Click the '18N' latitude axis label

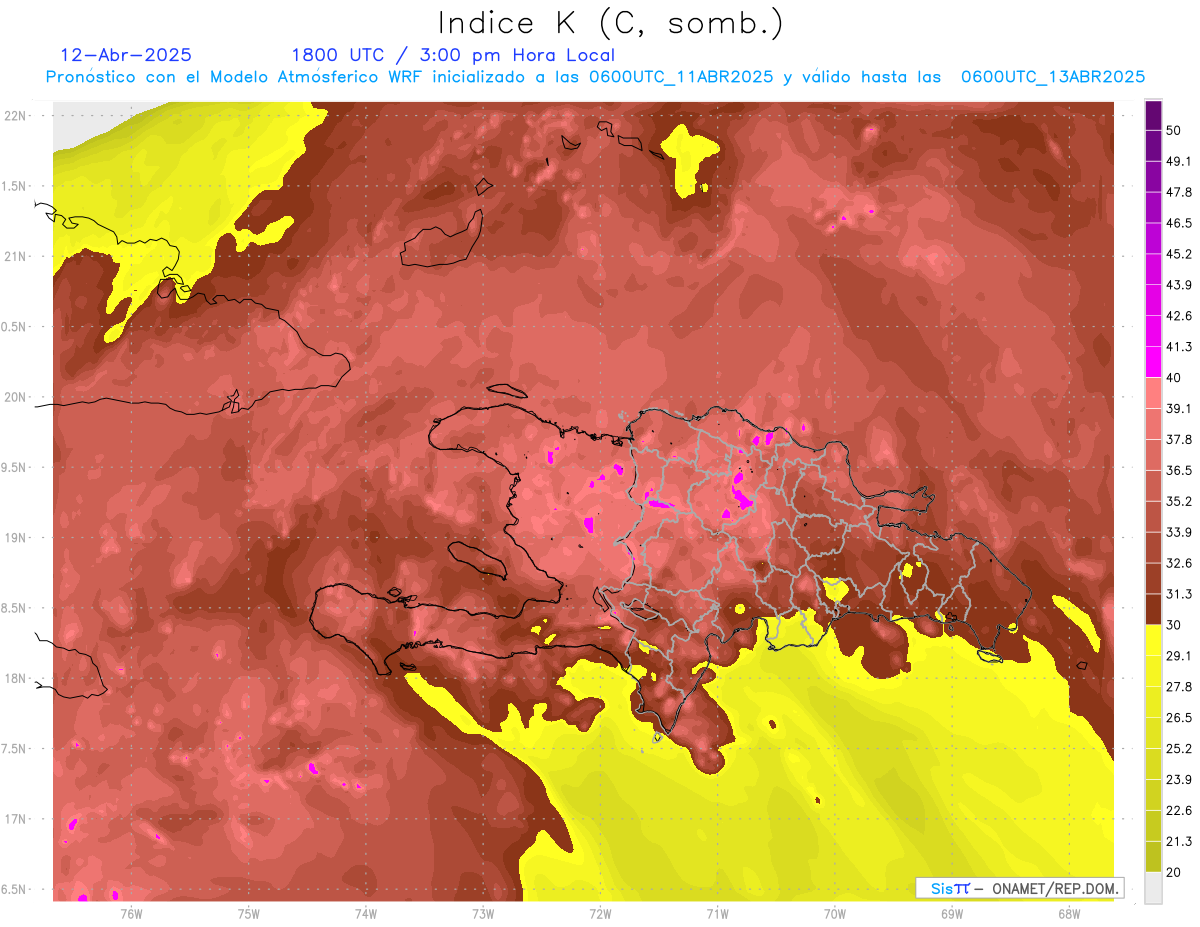[x=16, y=678]
